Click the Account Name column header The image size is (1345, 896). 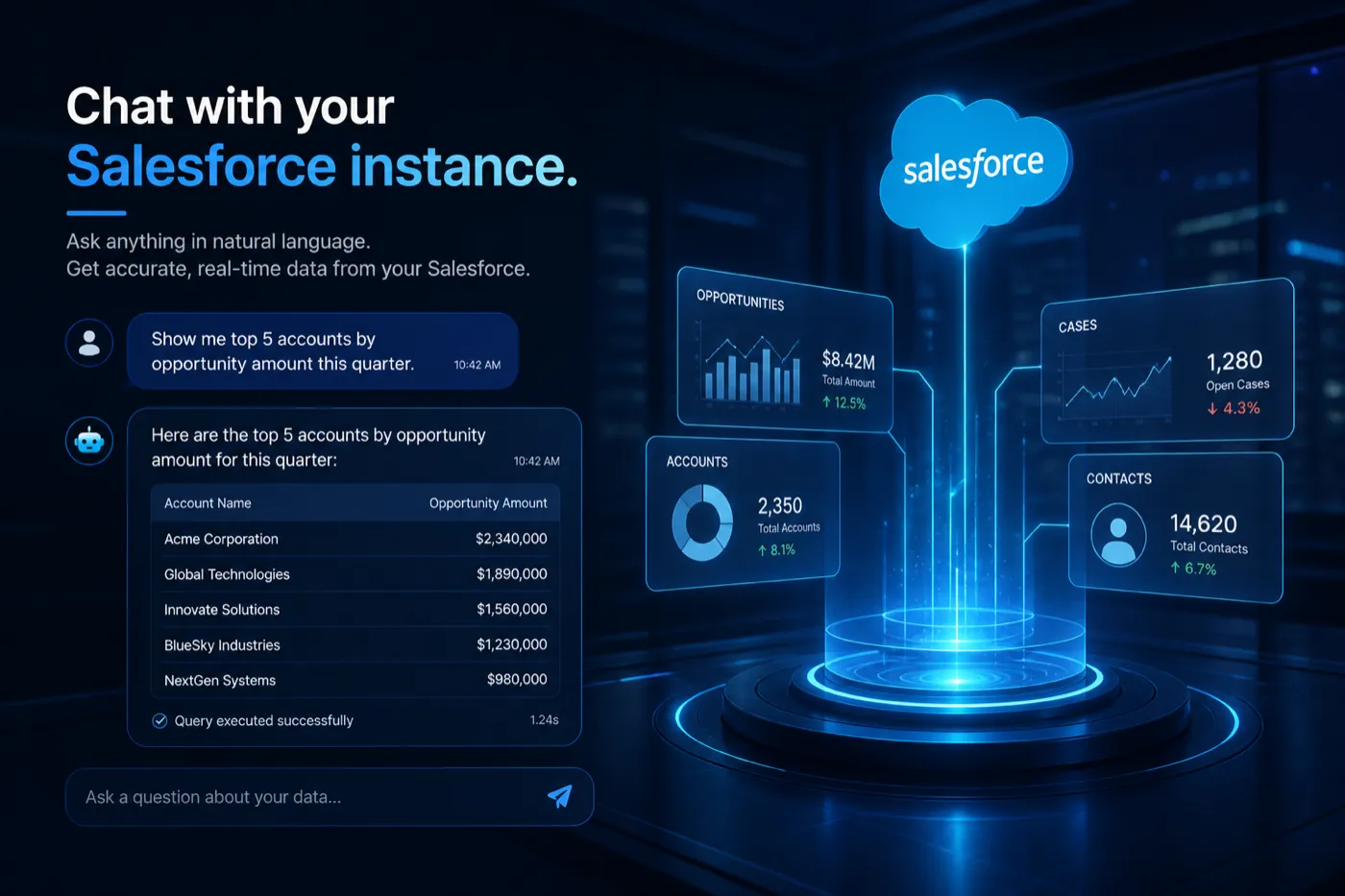click(x=208, y=503)
